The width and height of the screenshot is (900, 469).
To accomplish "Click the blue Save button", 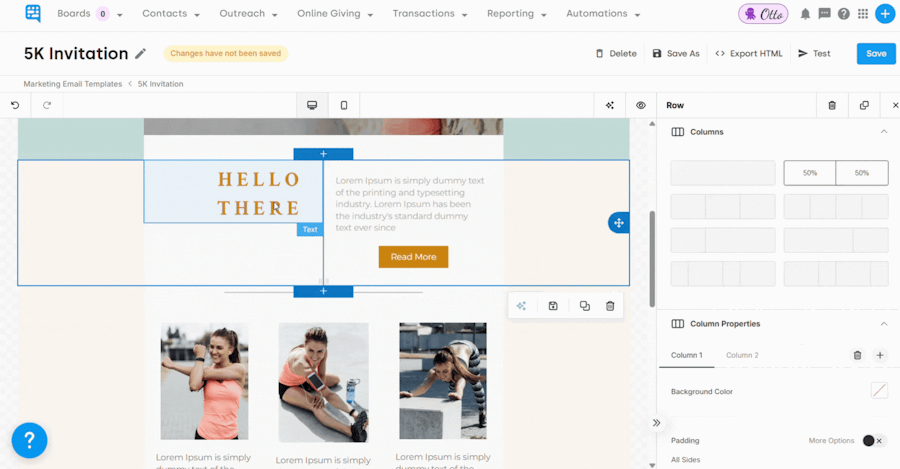I will 876,53.
